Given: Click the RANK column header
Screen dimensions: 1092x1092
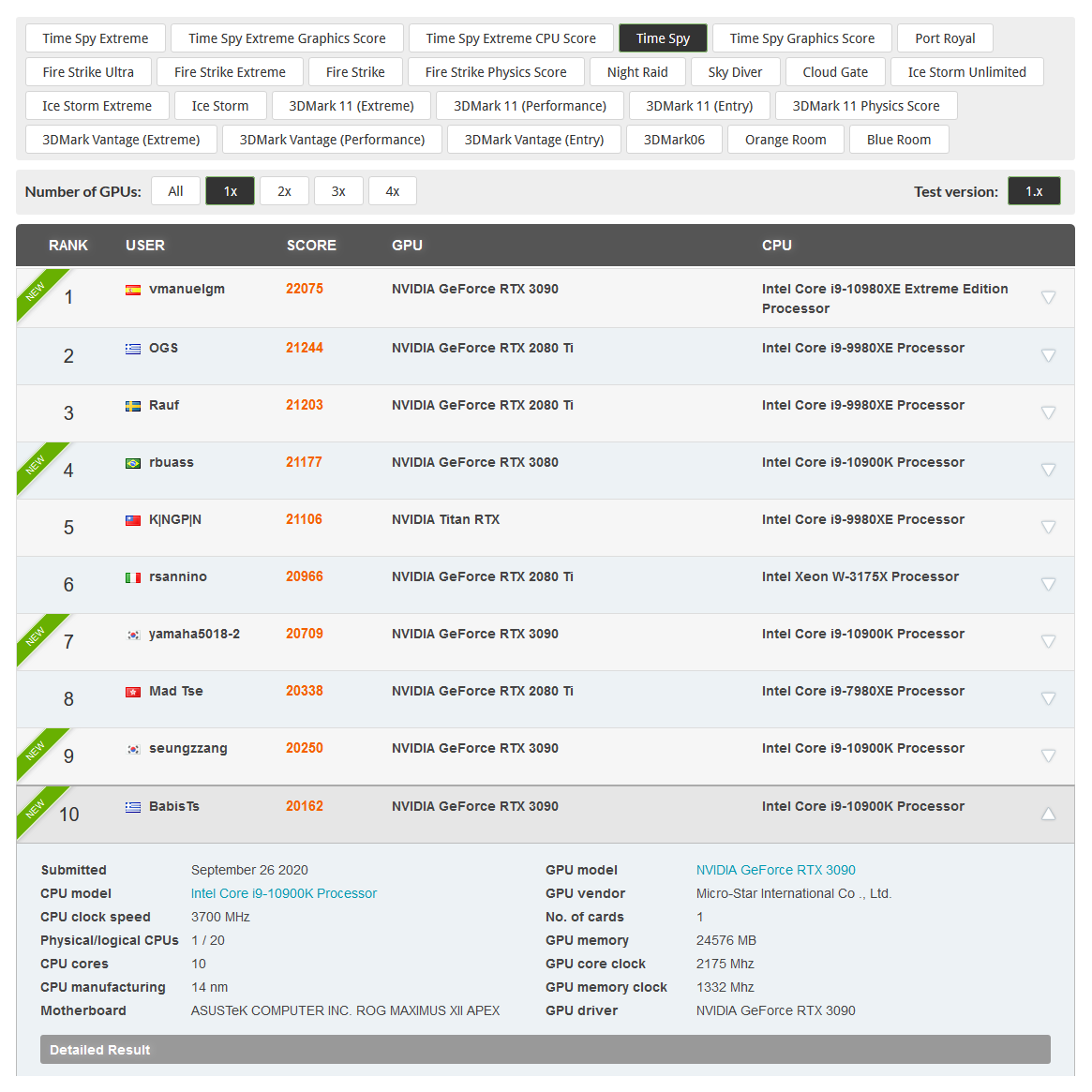Looking at the screenshot, I should pyautogui.click(x=68, y=246).
